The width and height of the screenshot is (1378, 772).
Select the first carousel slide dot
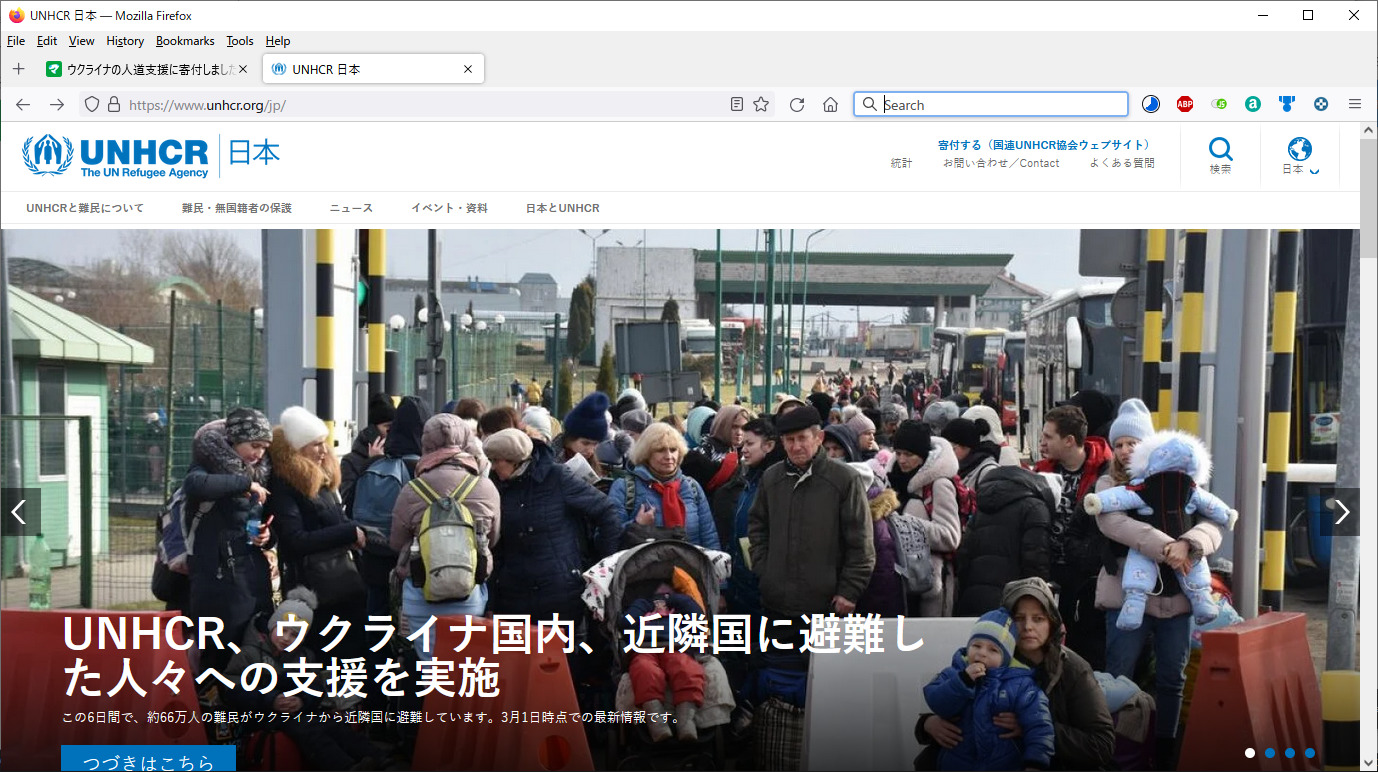pos(1250,753)
